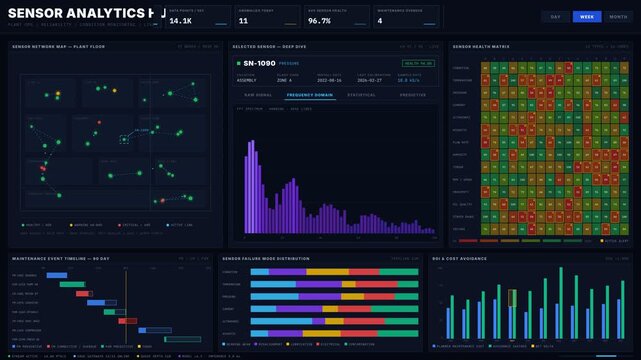Open the Raw Signal tab
This screenshot has width=641, height=360.
pyautogui.click(x=258, y=95)
